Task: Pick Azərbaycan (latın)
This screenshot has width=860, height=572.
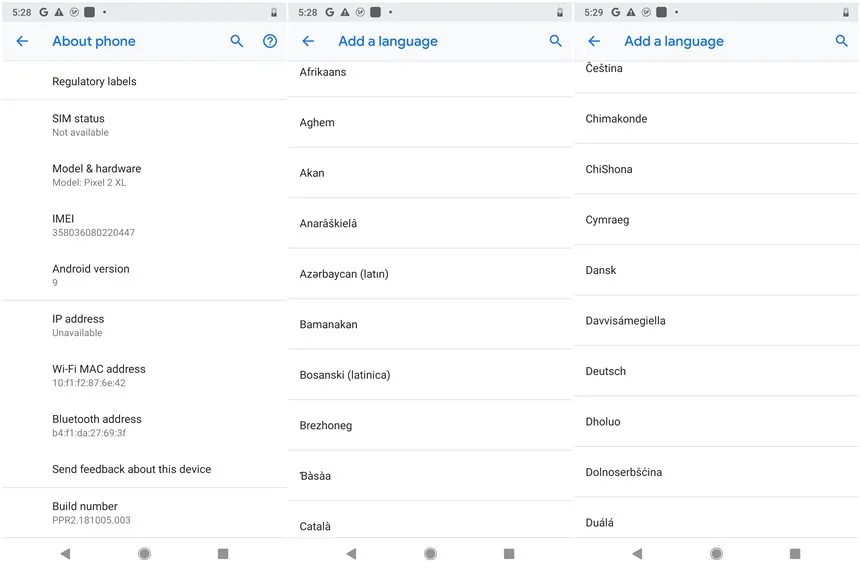Action: tap(430, 274)
